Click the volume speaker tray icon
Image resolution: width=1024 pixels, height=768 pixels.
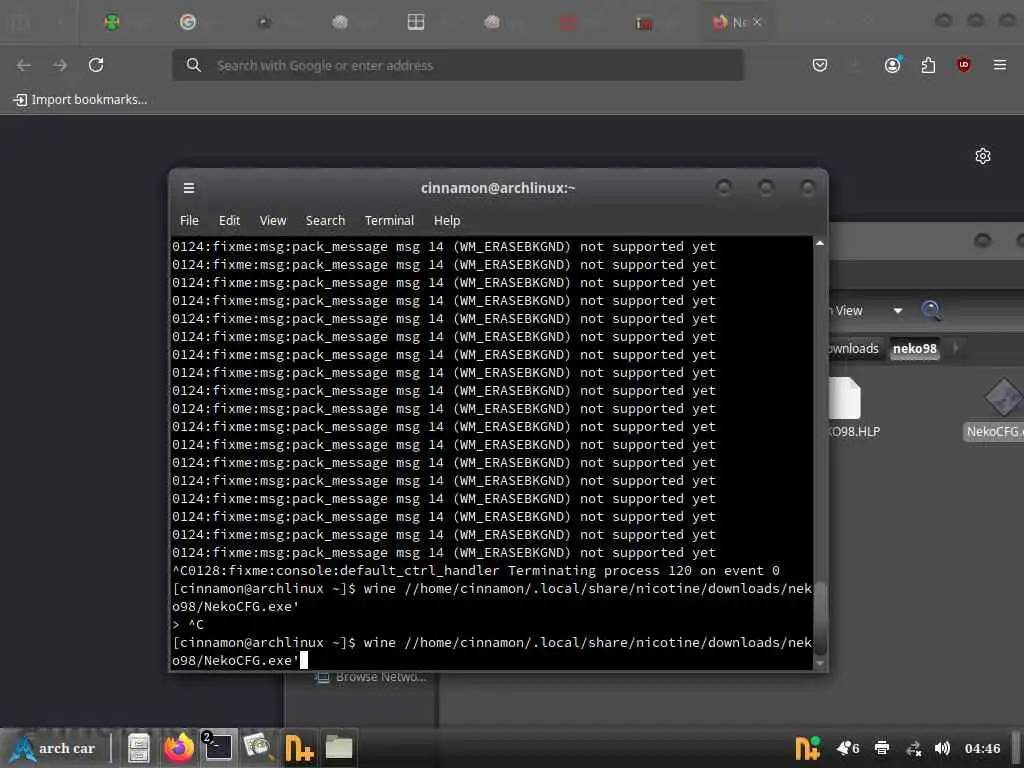point(942,748)
